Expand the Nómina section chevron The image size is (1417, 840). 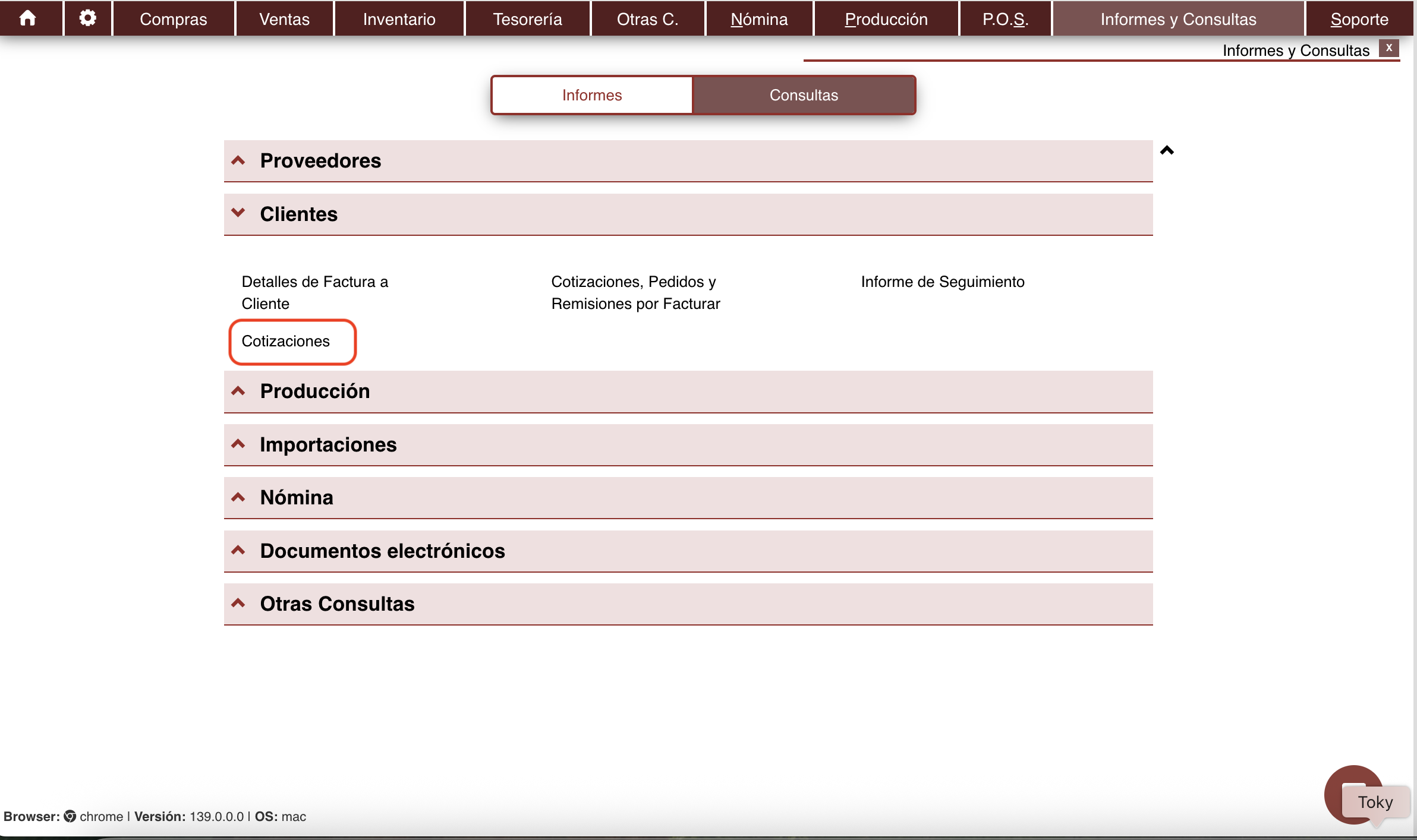point(238,497)
